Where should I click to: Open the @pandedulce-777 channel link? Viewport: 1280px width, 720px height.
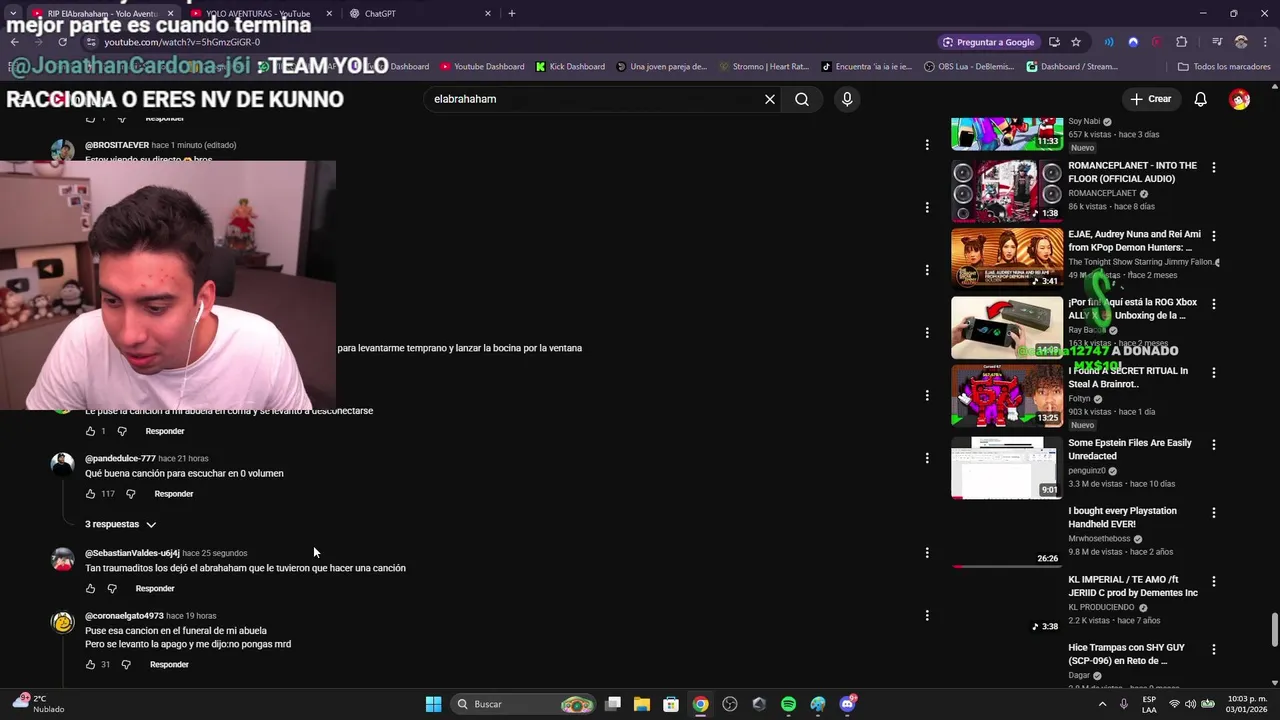click(x=120, y=458)
